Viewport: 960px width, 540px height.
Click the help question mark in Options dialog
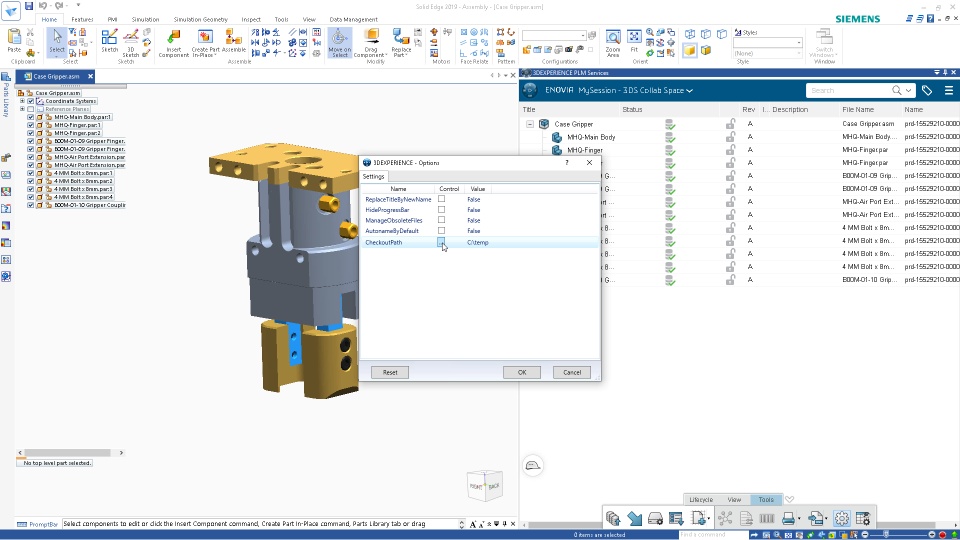click(x=567, y=163)
